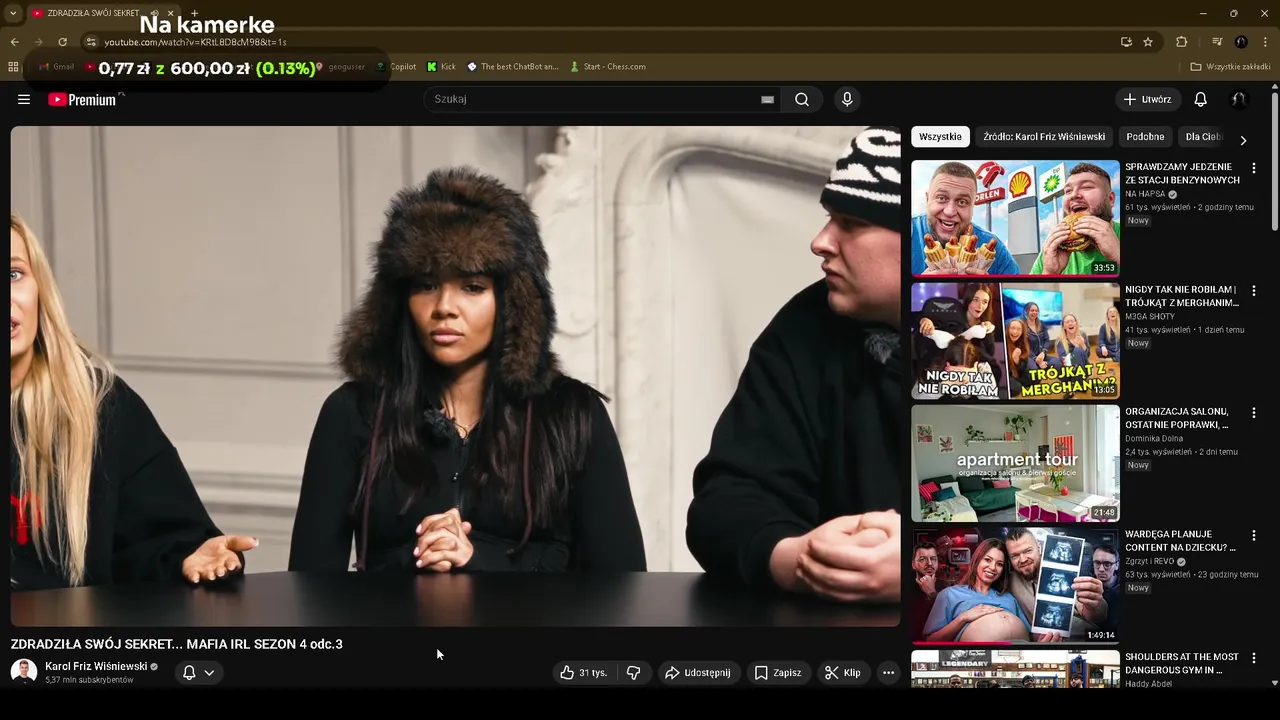The image size is (1280, 720).
Task: Go to the YouTube Premium home logo
Action: click(x=82, y=99)
